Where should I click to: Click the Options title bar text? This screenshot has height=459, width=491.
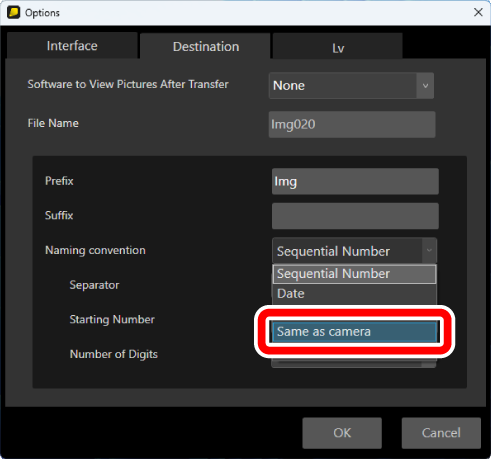point(42,13)
